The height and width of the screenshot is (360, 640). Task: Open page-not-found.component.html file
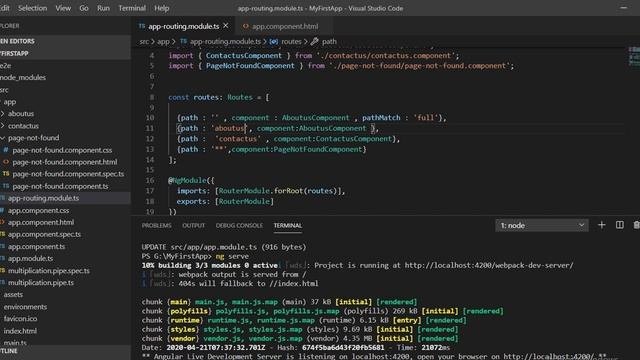(x=64, y=162)
